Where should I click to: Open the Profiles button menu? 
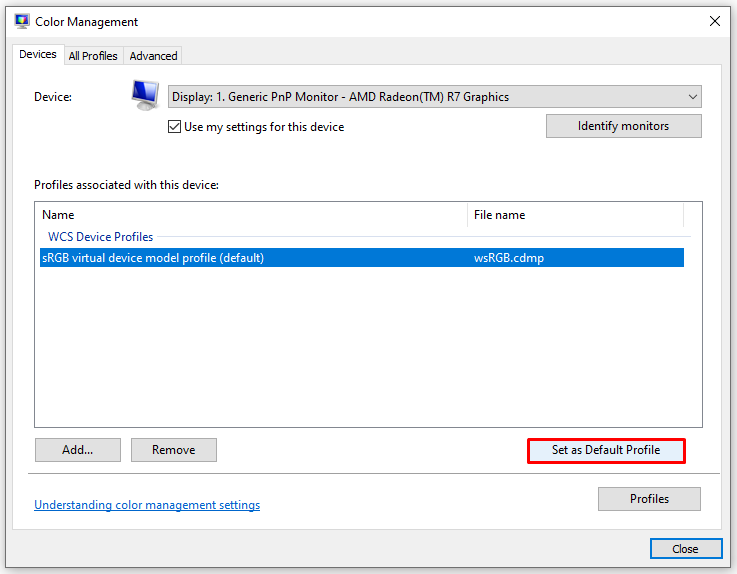(649, 499)
